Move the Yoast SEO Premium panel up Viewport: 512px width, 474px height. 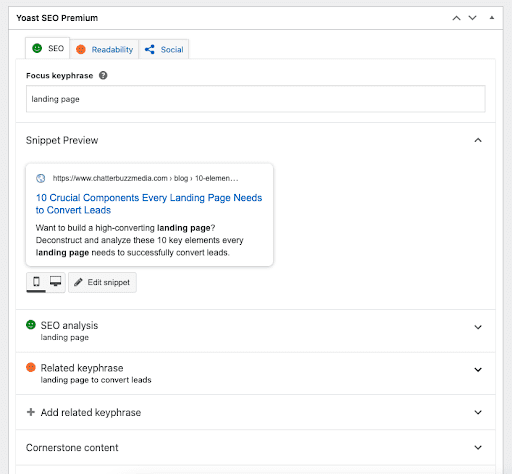coord(456,18)
